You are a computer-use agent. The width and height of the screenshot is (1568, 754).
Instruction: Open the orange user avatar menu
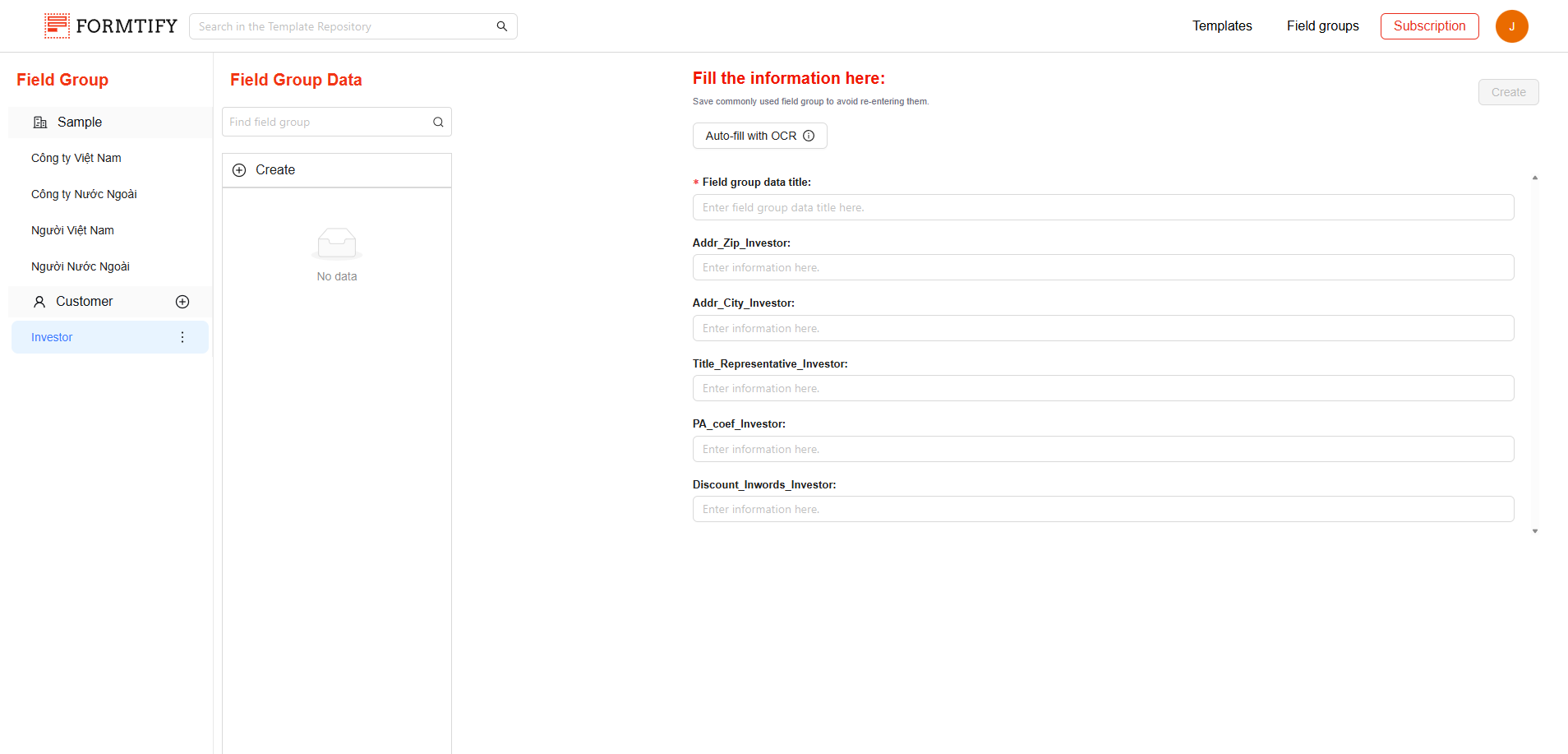coord(1510,26)
